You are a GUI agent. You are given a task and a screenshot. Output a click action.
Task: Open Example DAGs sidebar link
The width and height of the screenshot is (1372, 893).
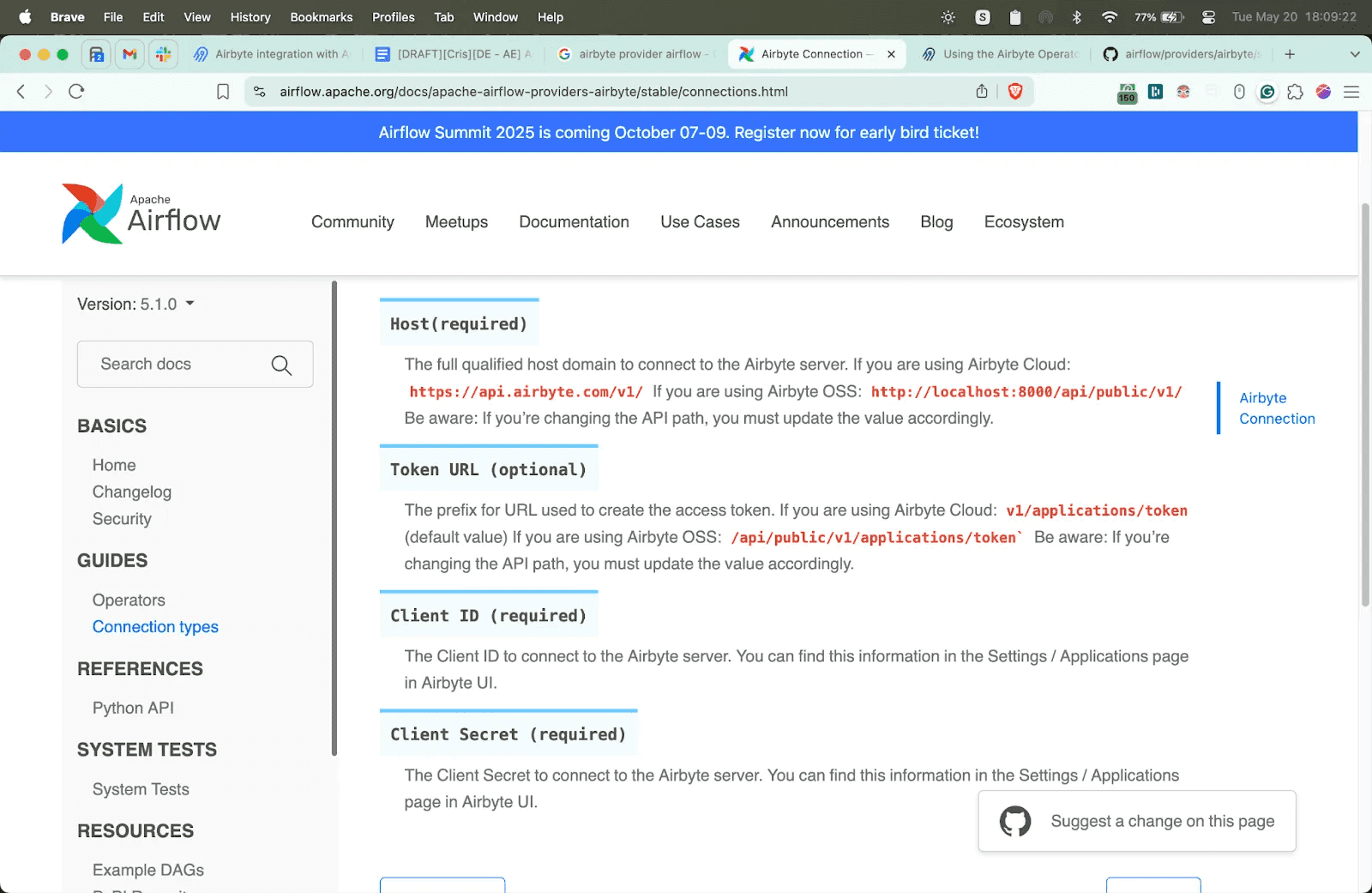coord(148,870)
